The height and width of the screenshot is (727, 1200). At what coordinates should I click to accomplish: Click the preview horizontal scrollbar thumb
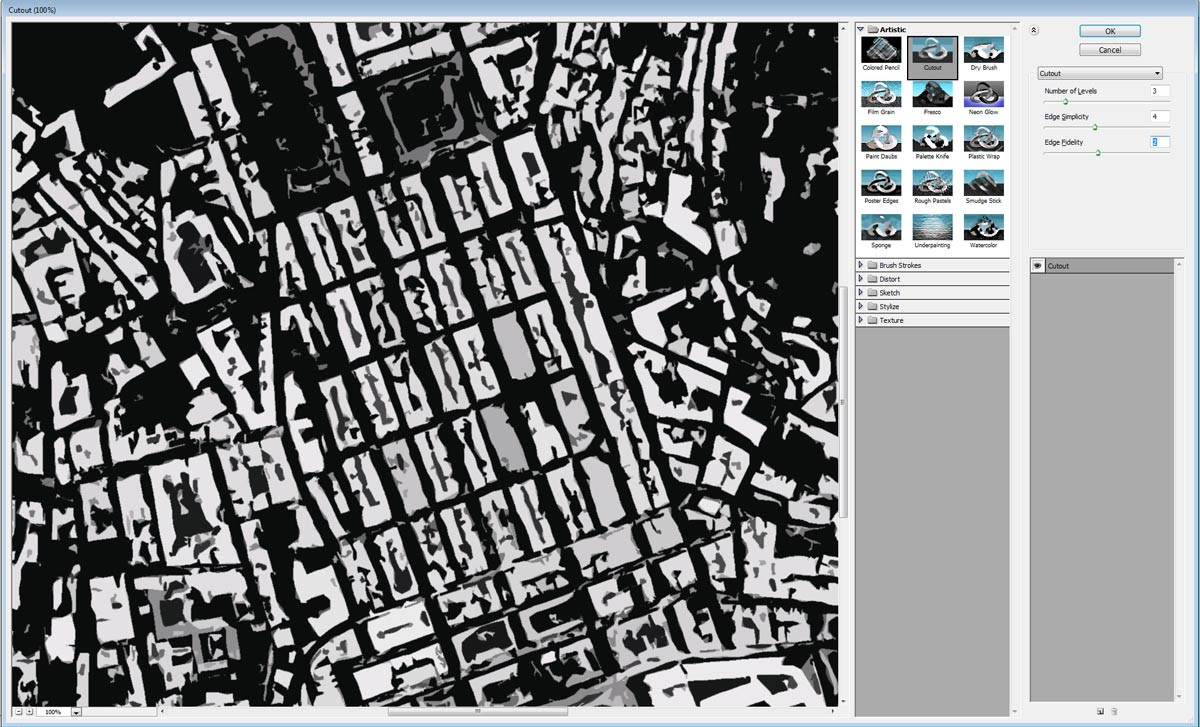point(477,712)
